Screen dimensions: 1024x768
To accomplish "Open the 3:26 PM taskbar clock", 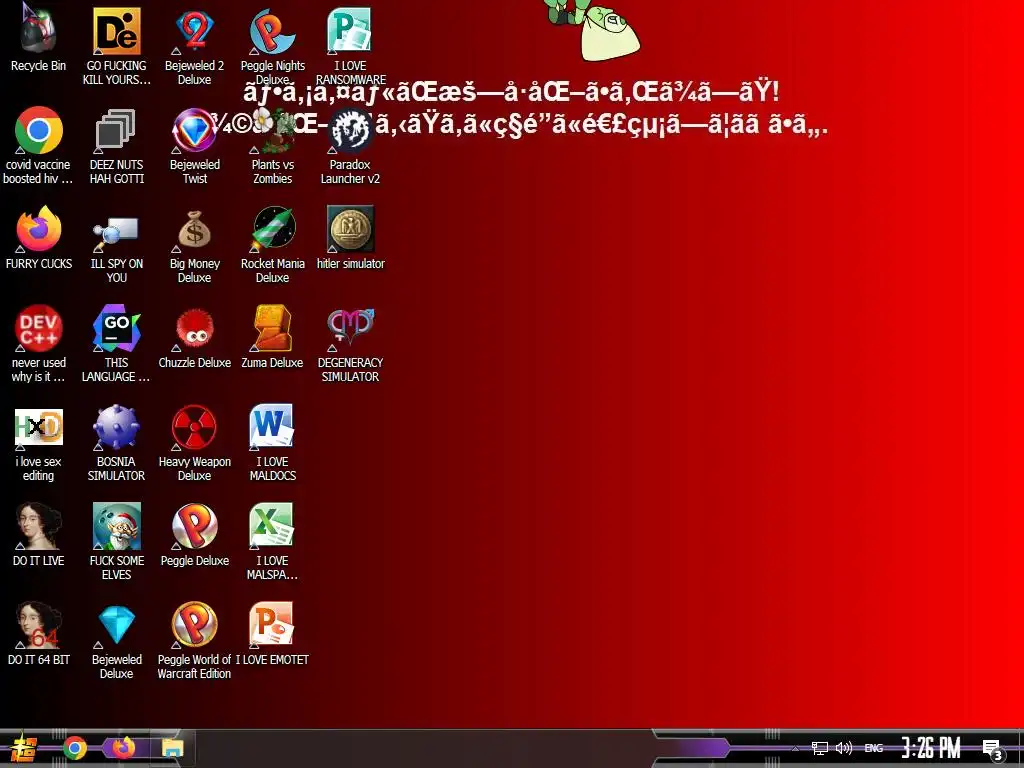I will click(931, 748).
